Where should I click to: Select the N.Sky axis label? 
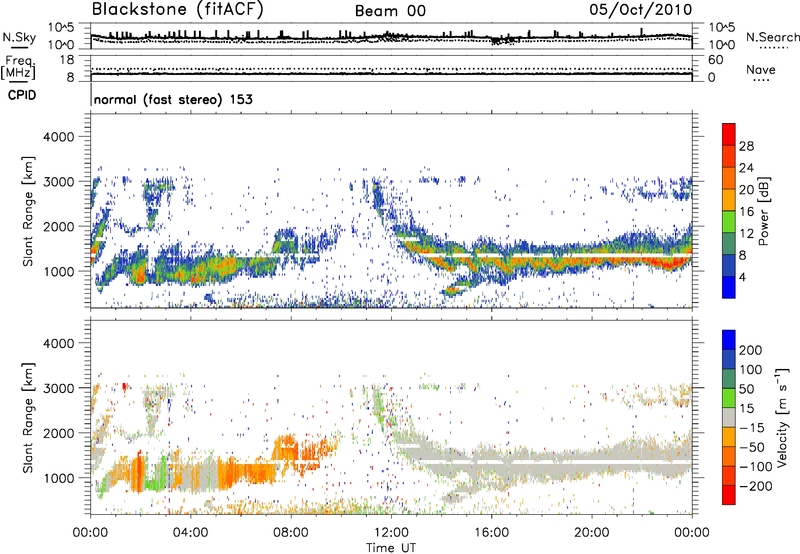click(x=19, y=37)
